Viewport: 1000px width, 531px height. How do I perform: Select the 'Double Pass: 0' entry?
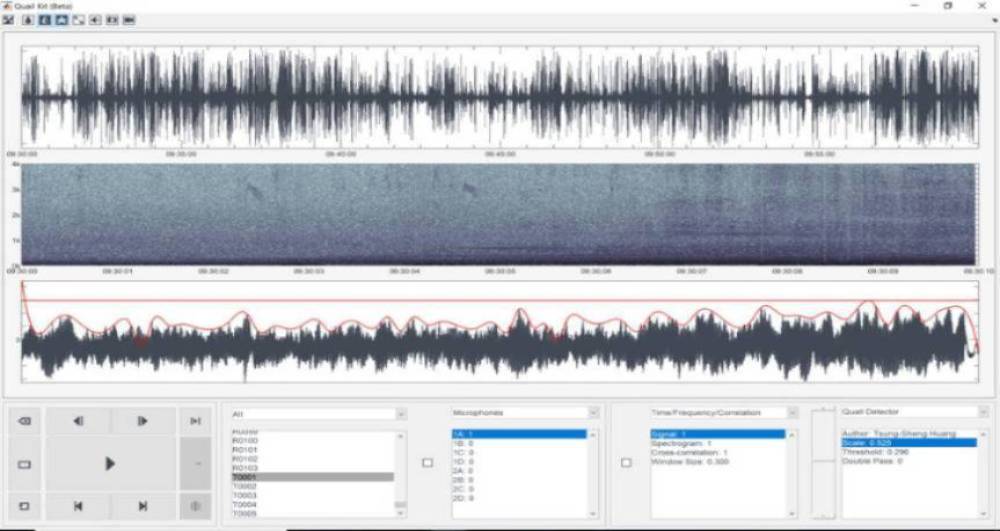[x=909, y=460]
